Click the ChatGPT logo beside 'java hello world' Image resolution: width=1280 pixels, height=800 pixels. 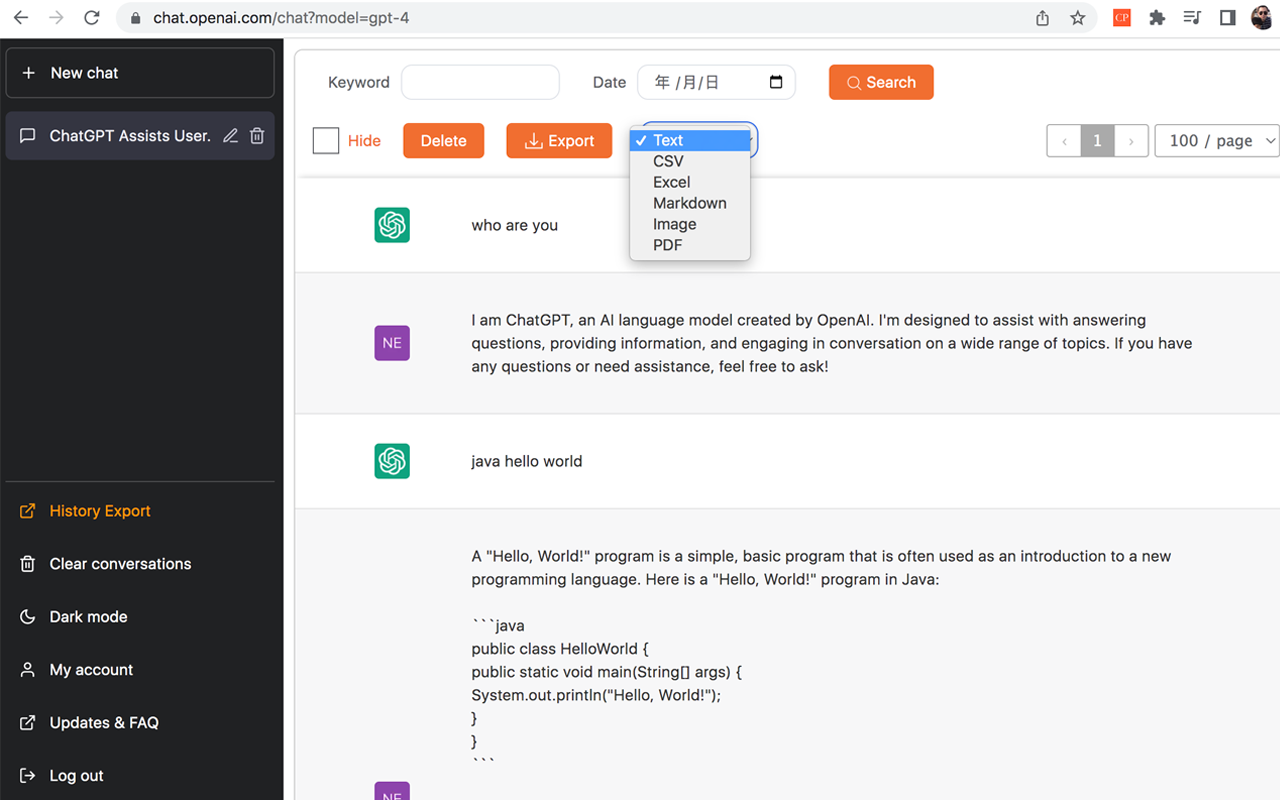pos(392,461)
